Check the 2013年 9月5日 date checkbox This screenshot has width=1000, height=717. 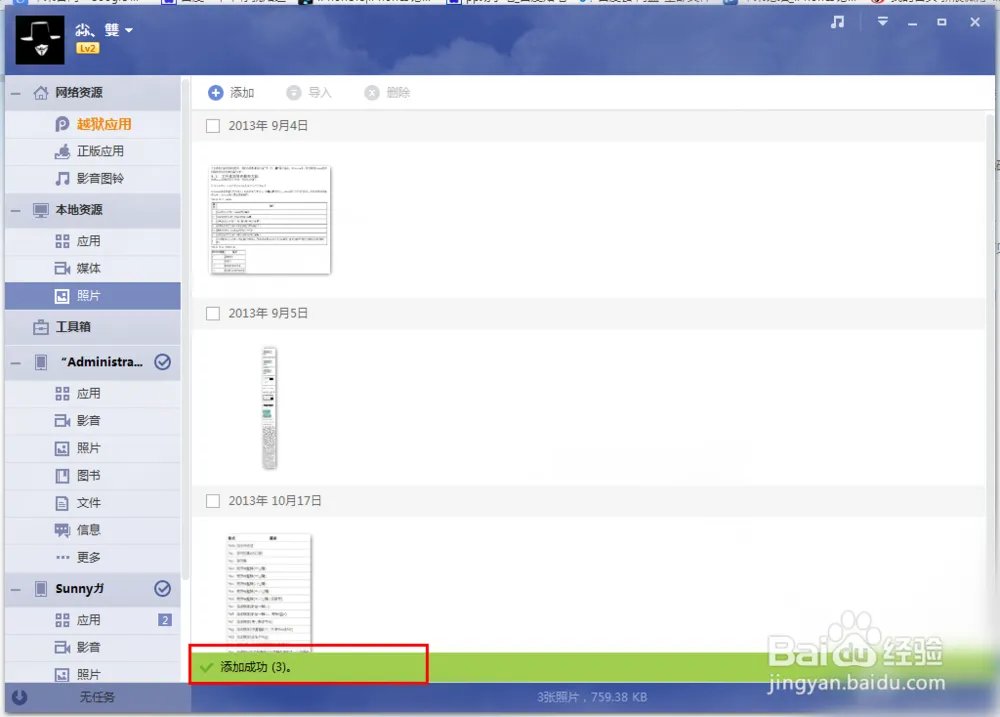(212, 313)
